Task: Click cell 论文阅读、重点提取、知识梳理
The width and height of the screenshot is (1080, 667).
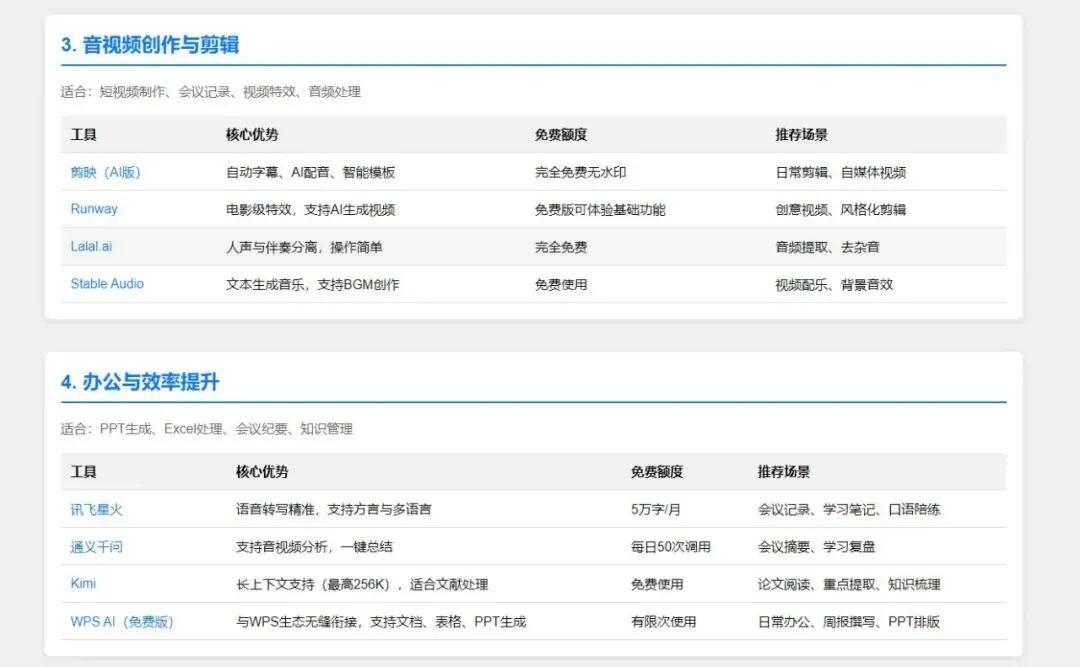Action: tap(849, 584)
